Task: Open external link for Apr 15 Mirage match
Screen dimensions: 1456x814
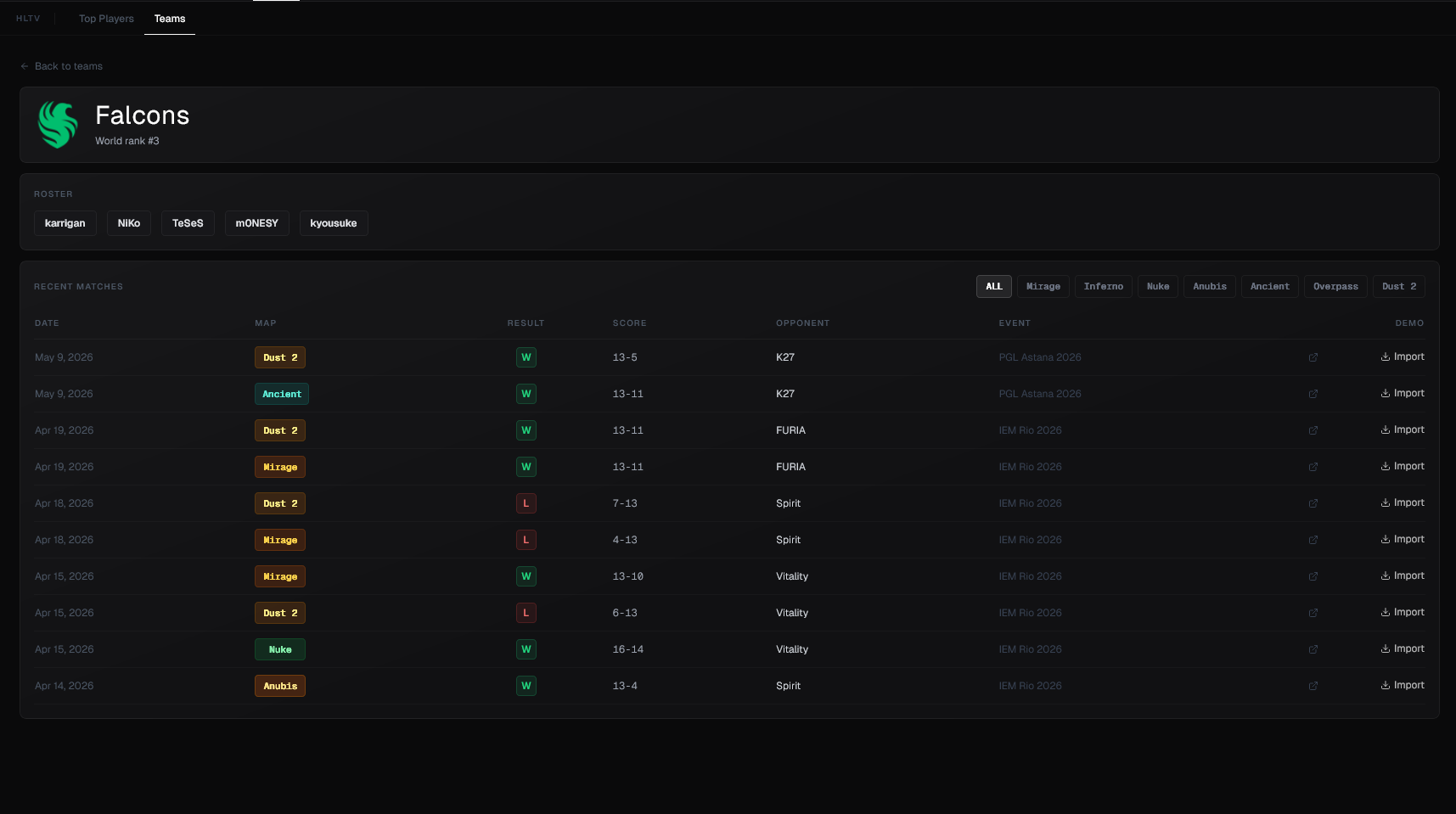Action: 1313,576
